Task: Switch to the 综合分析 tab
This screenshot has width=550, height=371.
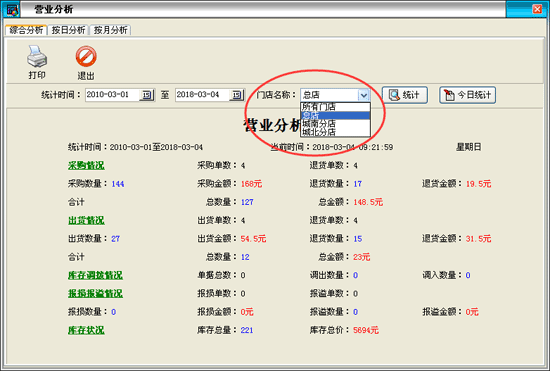Action: [26, 30]
